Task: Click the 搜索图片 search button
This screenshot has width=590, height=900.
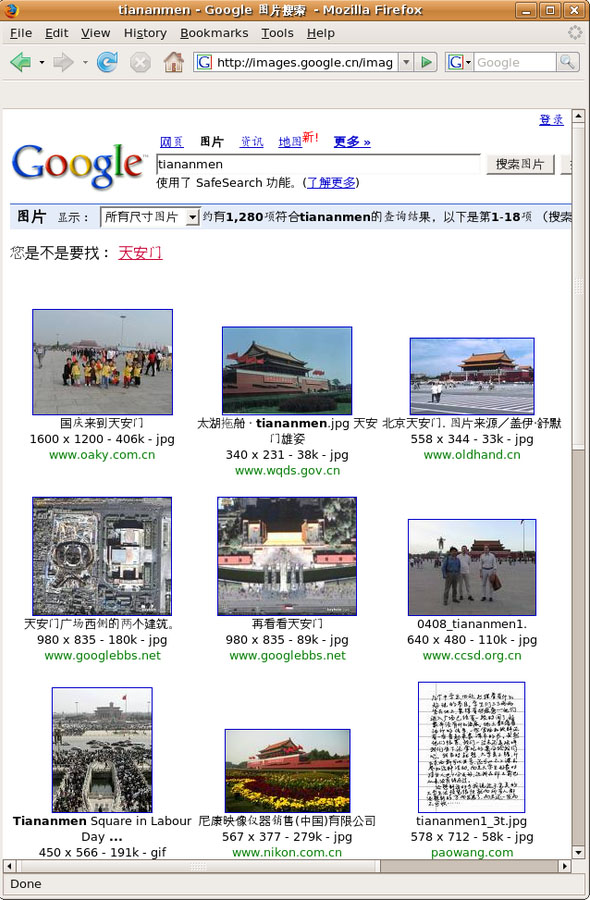Action: pos(520,164)
